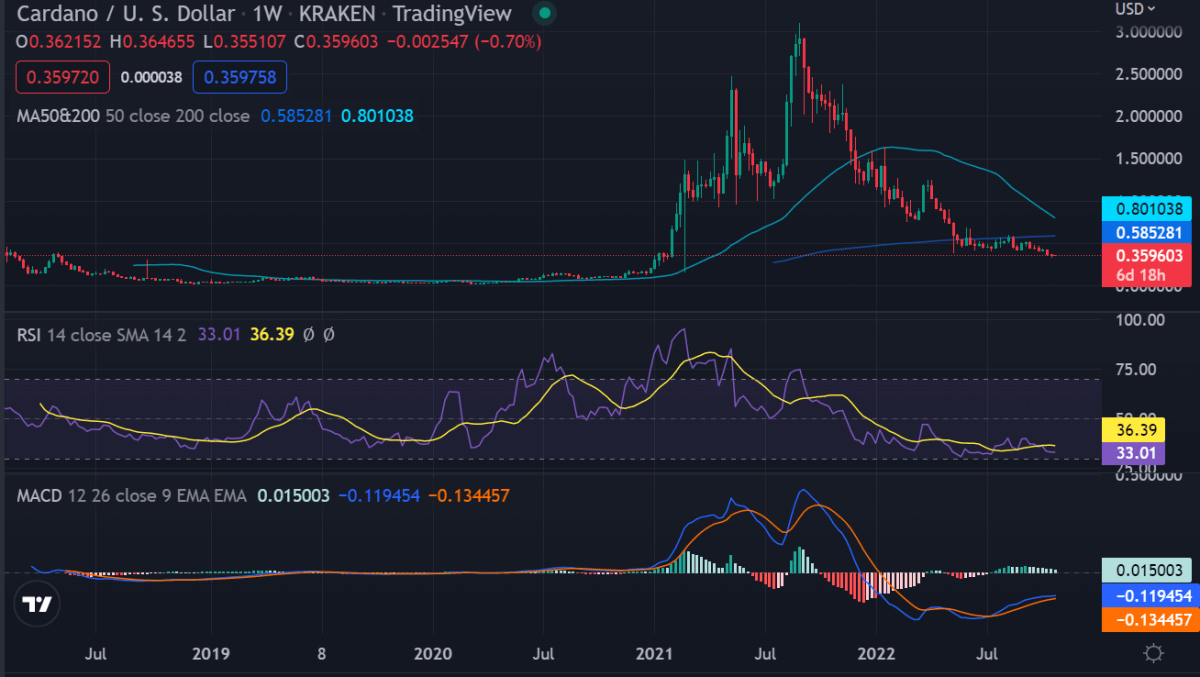The height and width of the screenshot is (677, 1200).
Task: Click the yellow 36.39 RSI legend value
Action: pyautogui.click(x=272, y=335)
